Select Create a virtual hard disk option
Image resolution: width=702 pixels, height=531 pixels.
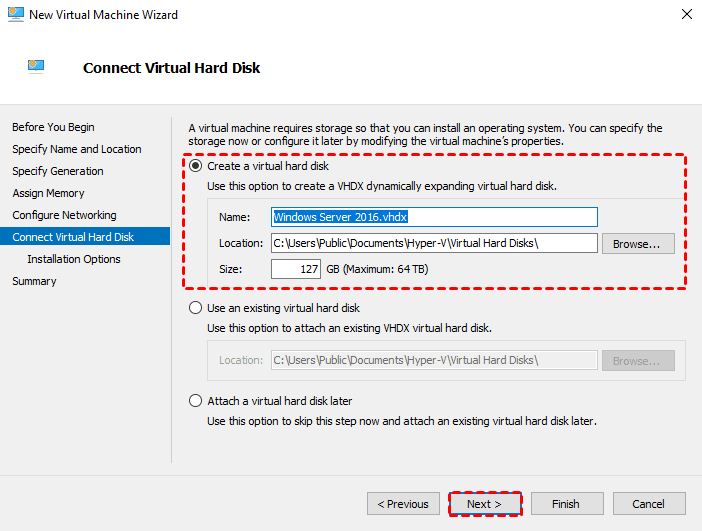pyautogui.click(x=196, y=165)
